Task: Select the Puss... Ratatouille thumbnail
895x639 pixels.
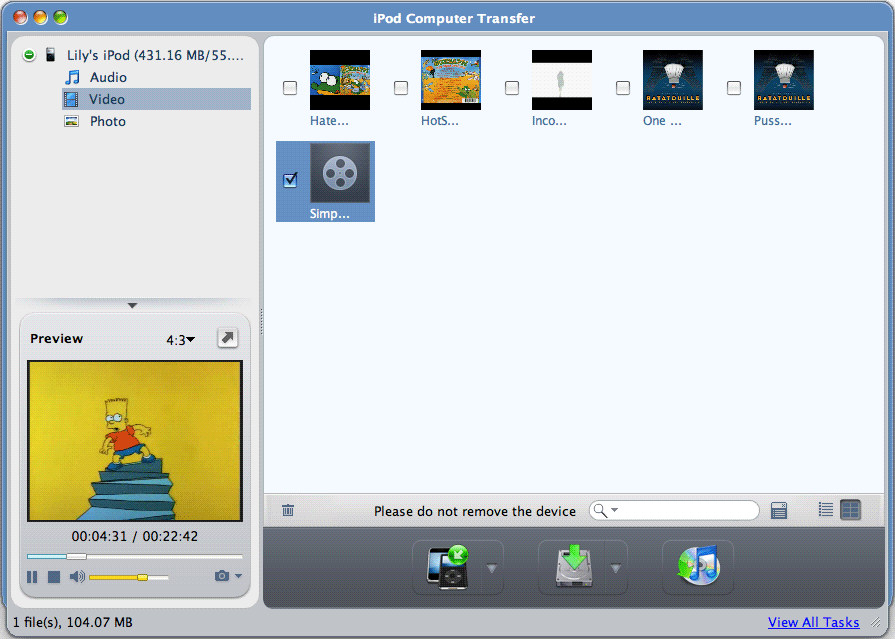Action: [x=784, y=80]
